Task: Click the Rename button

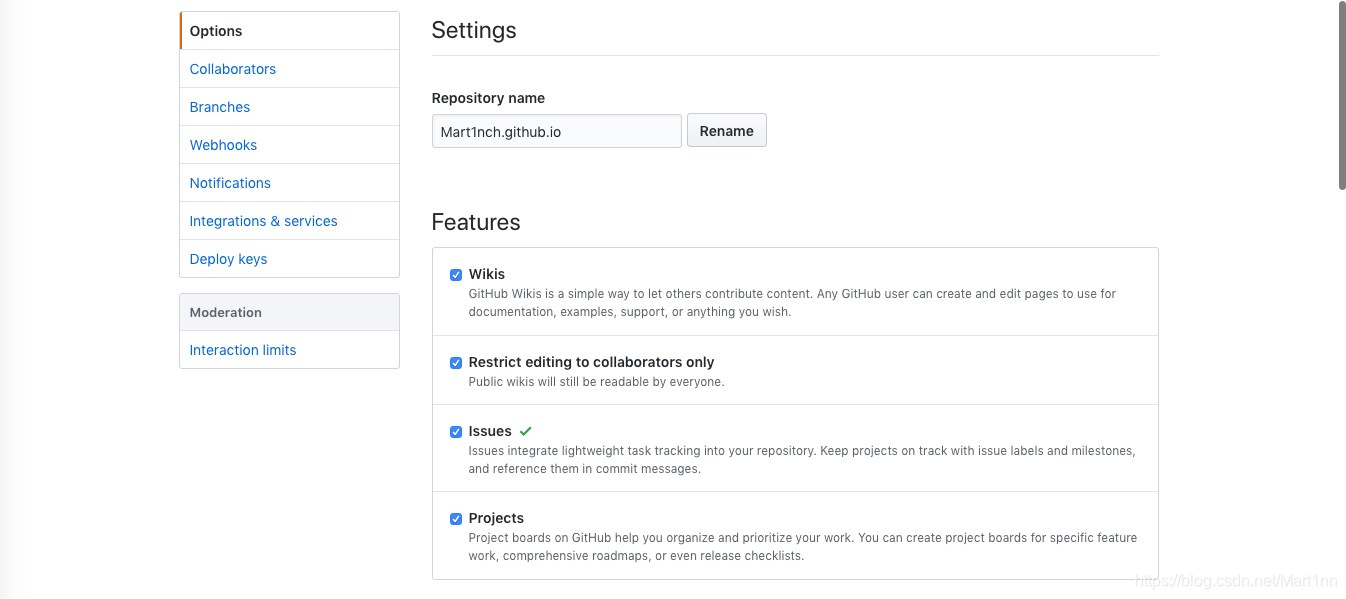Action: (x=727, y=131)
